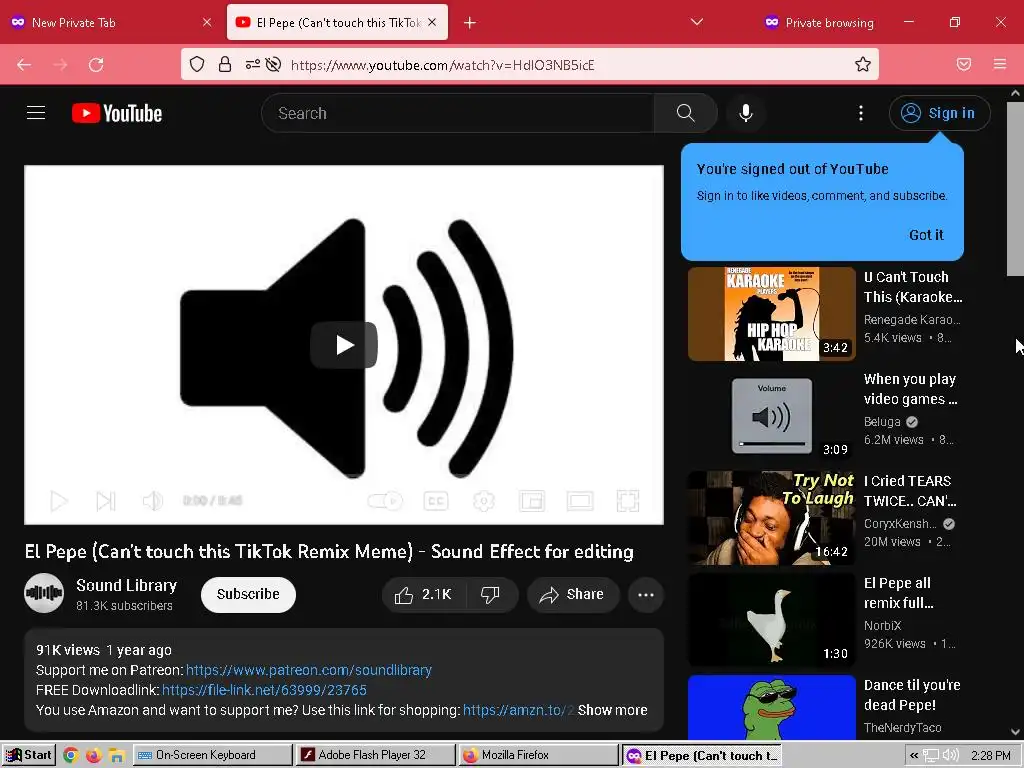Open the file-link.net download link

tap(264, 690)
